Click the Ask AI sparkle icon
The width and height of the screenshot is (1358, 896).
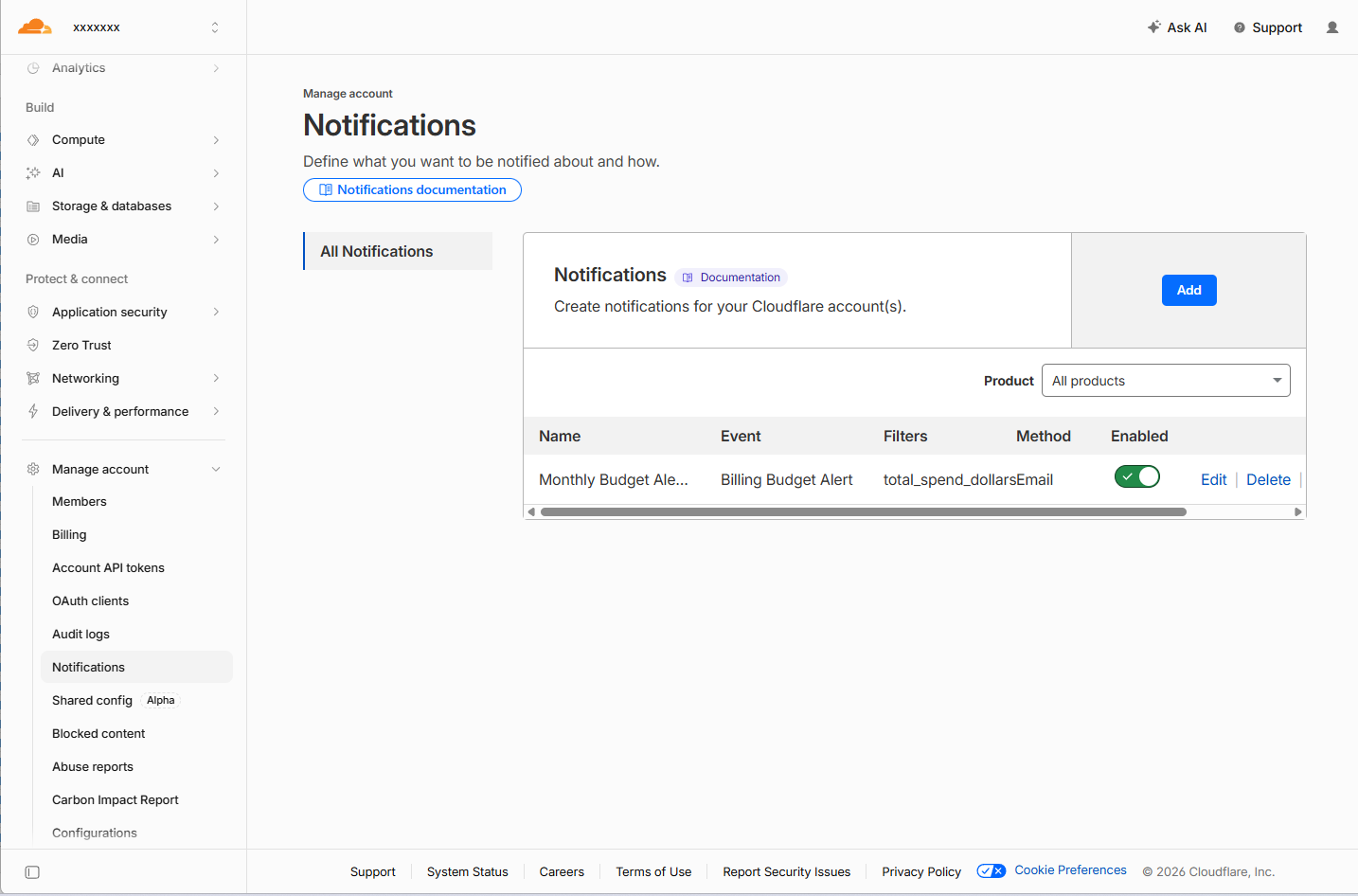click(1153, 27)
